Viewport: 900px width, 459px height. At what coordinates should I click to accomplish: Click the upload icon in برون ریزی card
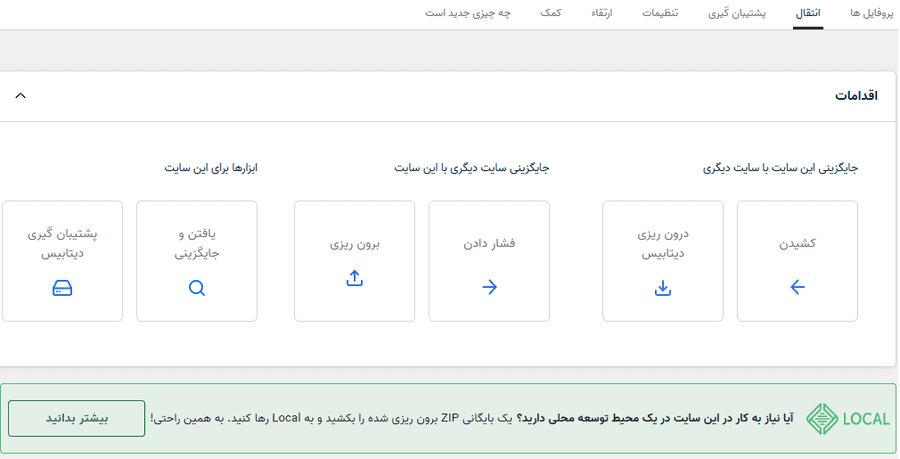pos(355,278)
